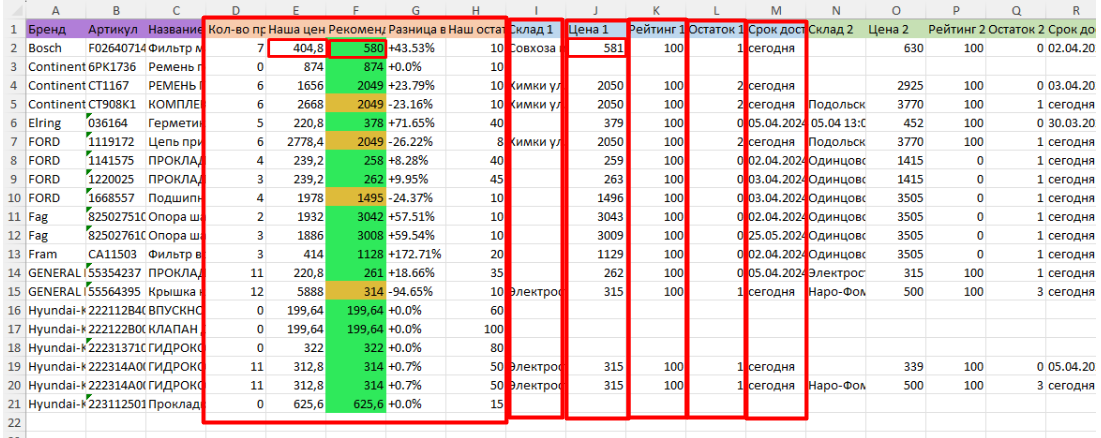Select the '+43.53%' difference cell

(x=416, y=48)
